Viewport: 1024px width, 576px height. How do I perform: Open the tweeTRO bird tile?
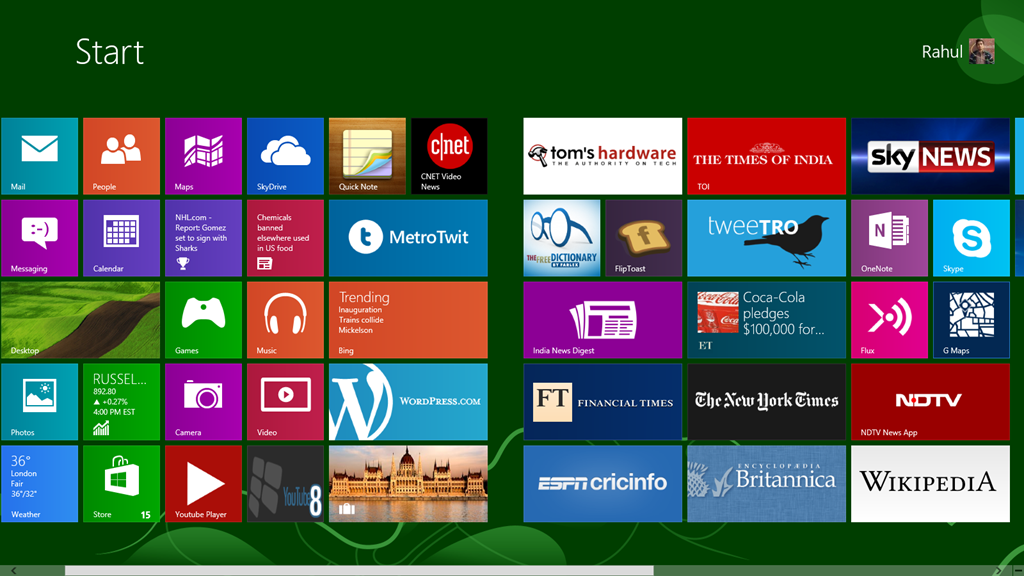[767, 238]
